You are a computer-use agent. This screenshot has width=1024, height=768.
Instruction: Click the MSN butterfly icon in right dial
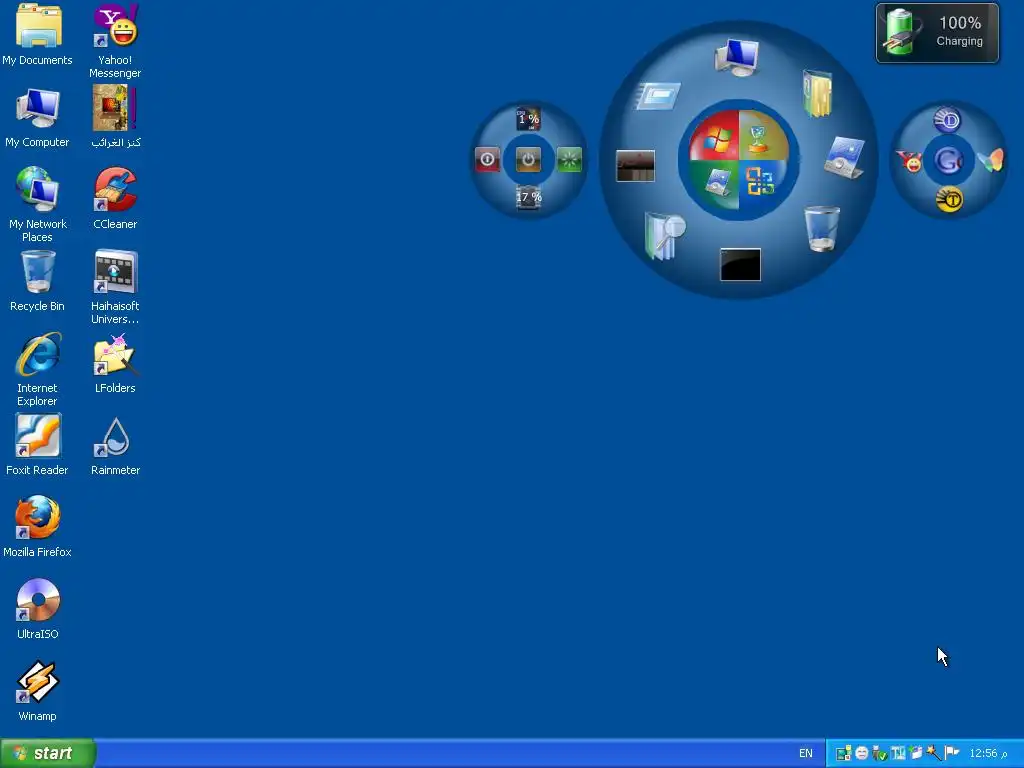point(990,160)
